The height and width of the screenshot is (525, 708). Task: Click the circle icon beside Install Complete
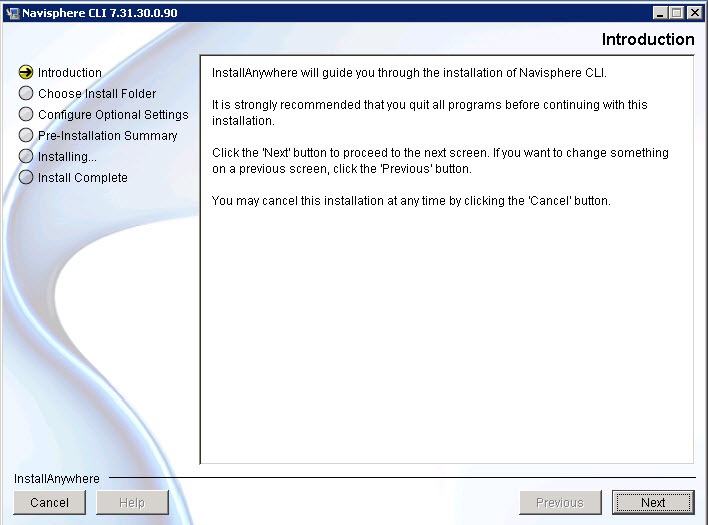[26, 178]
